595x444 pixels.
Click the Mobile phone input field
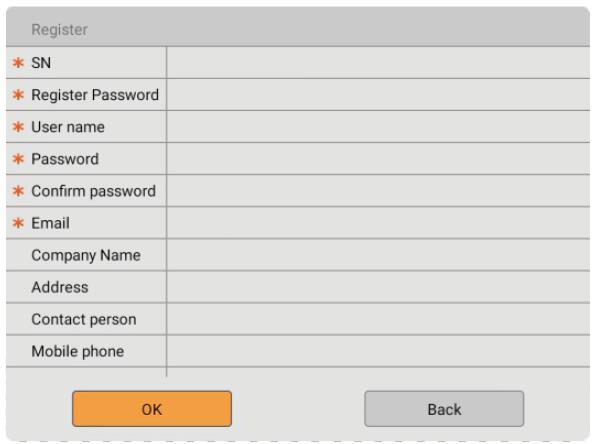tap(378, 351)
